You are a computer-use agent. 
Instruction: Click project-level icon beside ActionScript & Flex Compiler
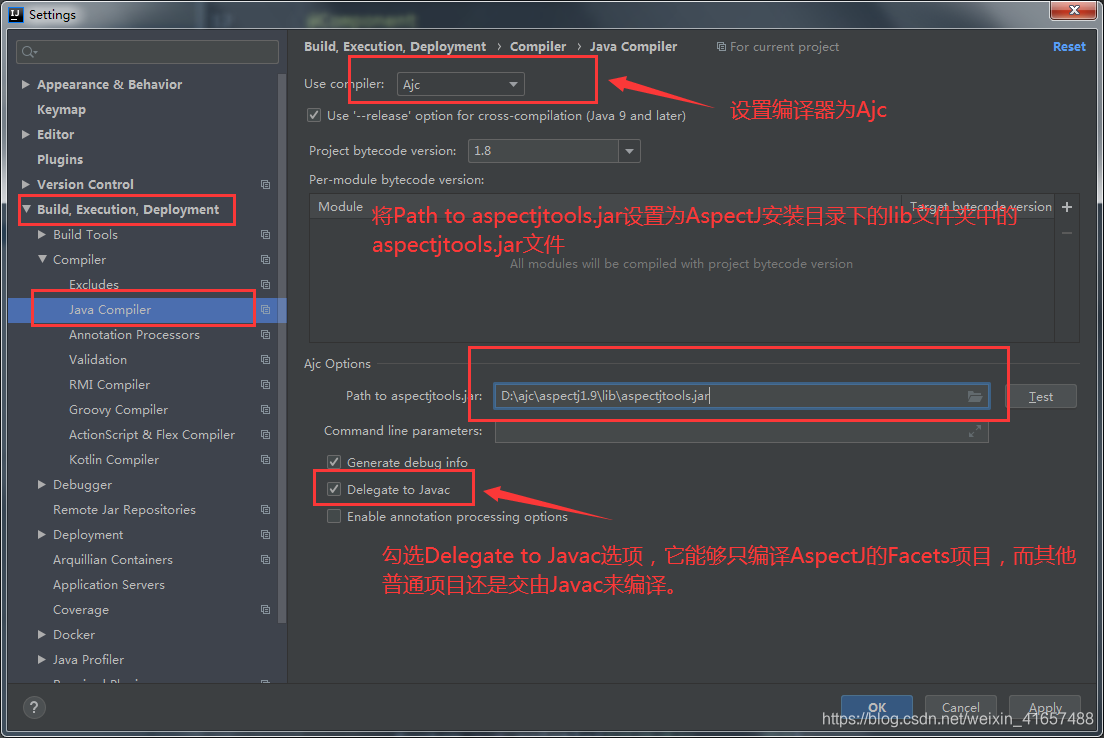pos(265,434)
